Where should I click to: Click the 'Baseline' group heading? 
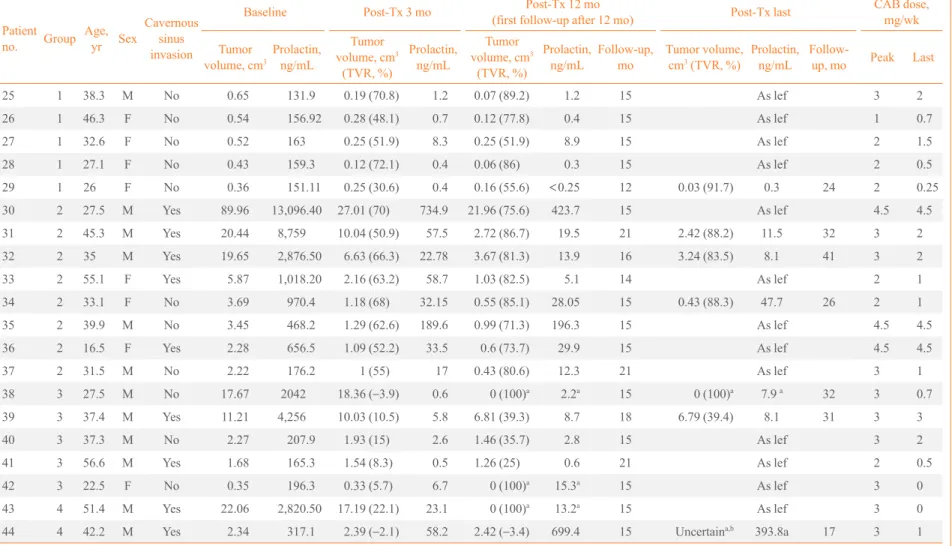coord(265,12)
